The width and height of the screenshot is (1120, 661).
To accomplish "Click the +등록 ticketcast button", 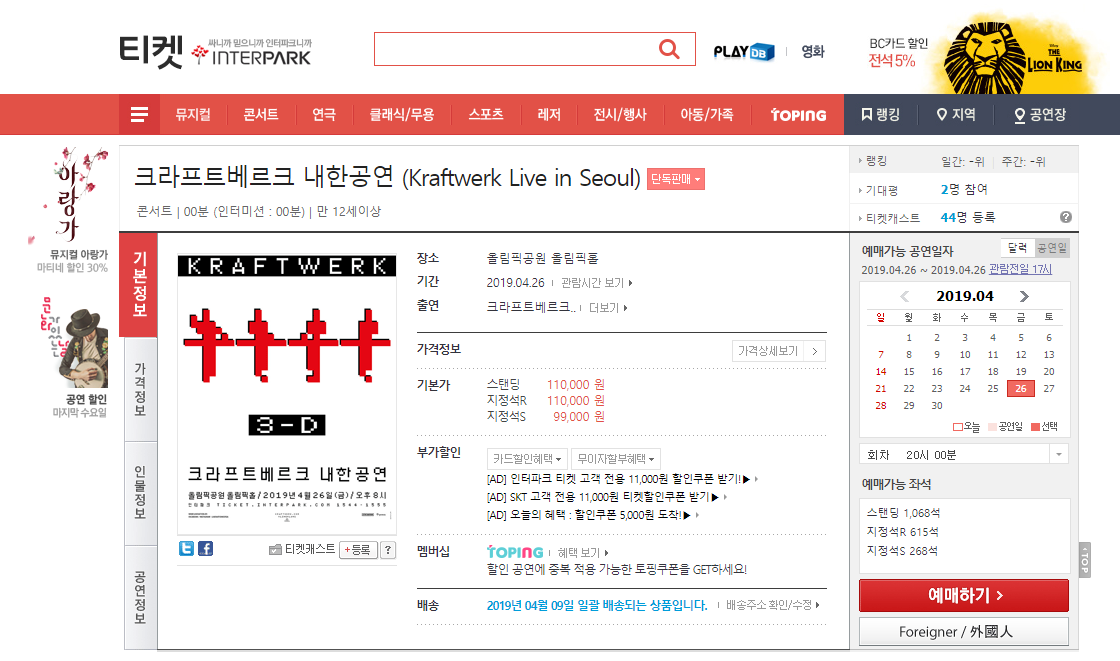I will point(358,550).
